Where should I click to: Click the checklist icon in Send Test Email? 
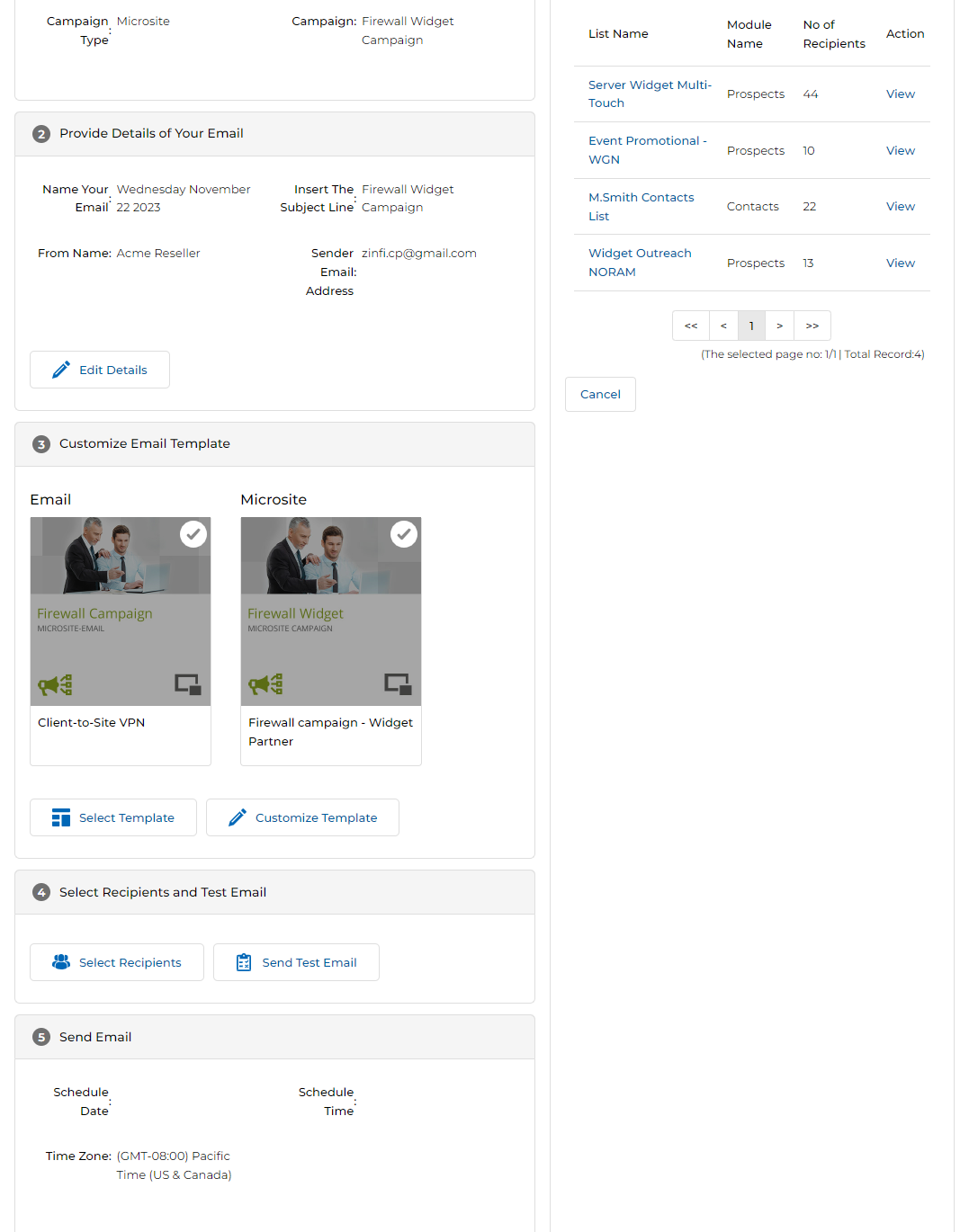(x=244, y=962)
